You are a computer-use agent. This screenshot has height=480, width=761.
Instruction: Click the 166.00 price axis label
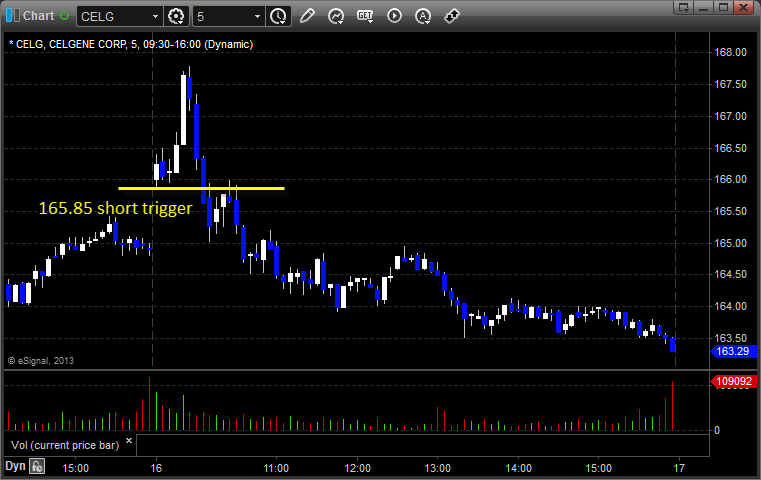[x=730, y=180]
